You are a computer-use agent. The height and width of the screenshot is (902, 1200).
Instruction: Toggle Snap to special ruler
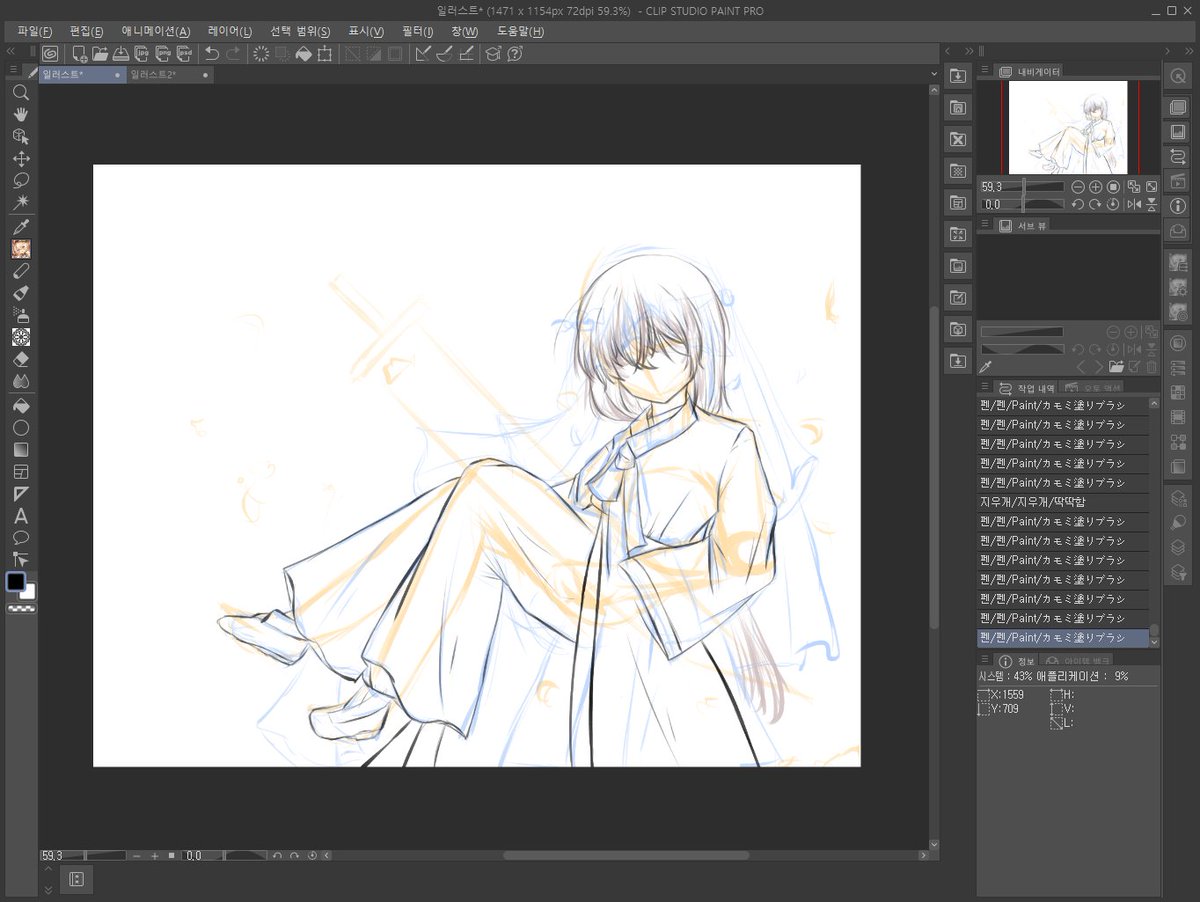[444, 53]
